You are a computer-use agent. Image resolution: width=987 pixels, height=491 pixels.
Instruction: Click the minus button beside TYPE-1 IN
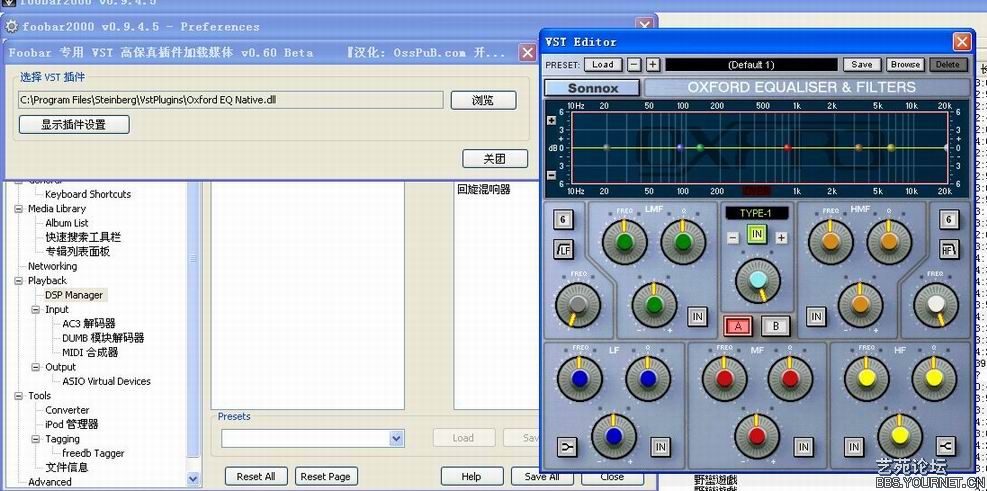(x=733, y=238)
